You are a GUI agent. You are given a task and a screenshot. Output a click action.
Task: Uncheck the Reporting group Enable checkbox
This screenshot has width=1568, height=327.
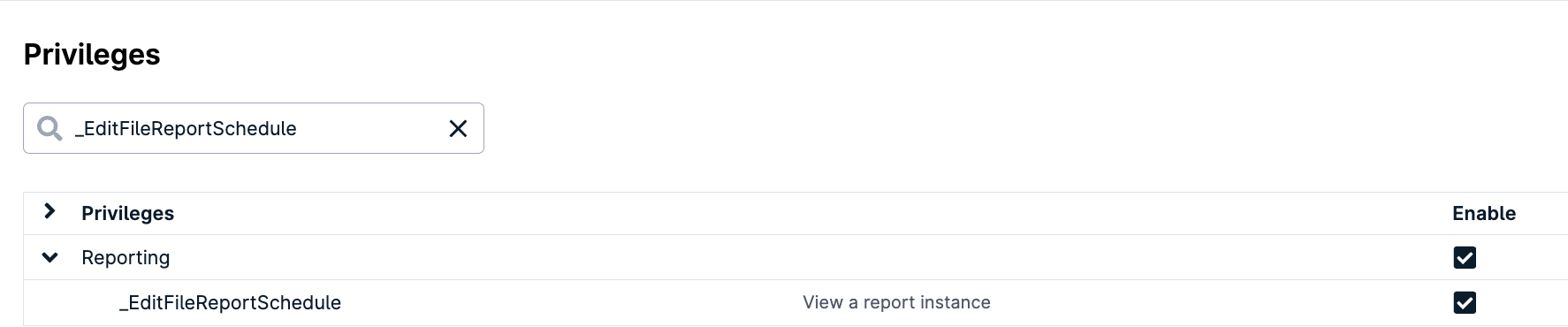pos(1465,257)
